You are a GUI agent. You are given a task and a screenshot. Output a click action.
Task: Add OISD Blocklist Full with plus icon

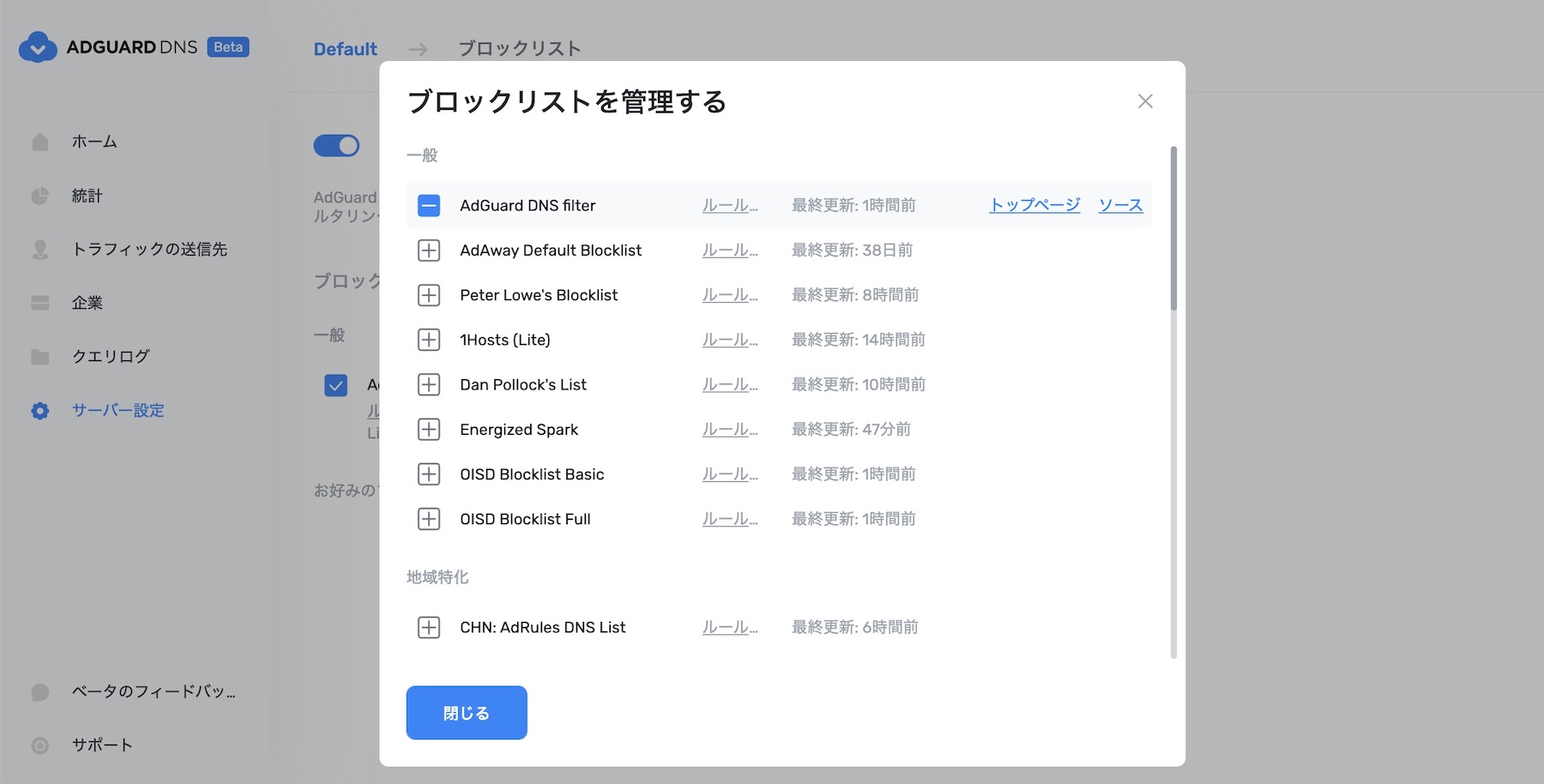(429, 519)
